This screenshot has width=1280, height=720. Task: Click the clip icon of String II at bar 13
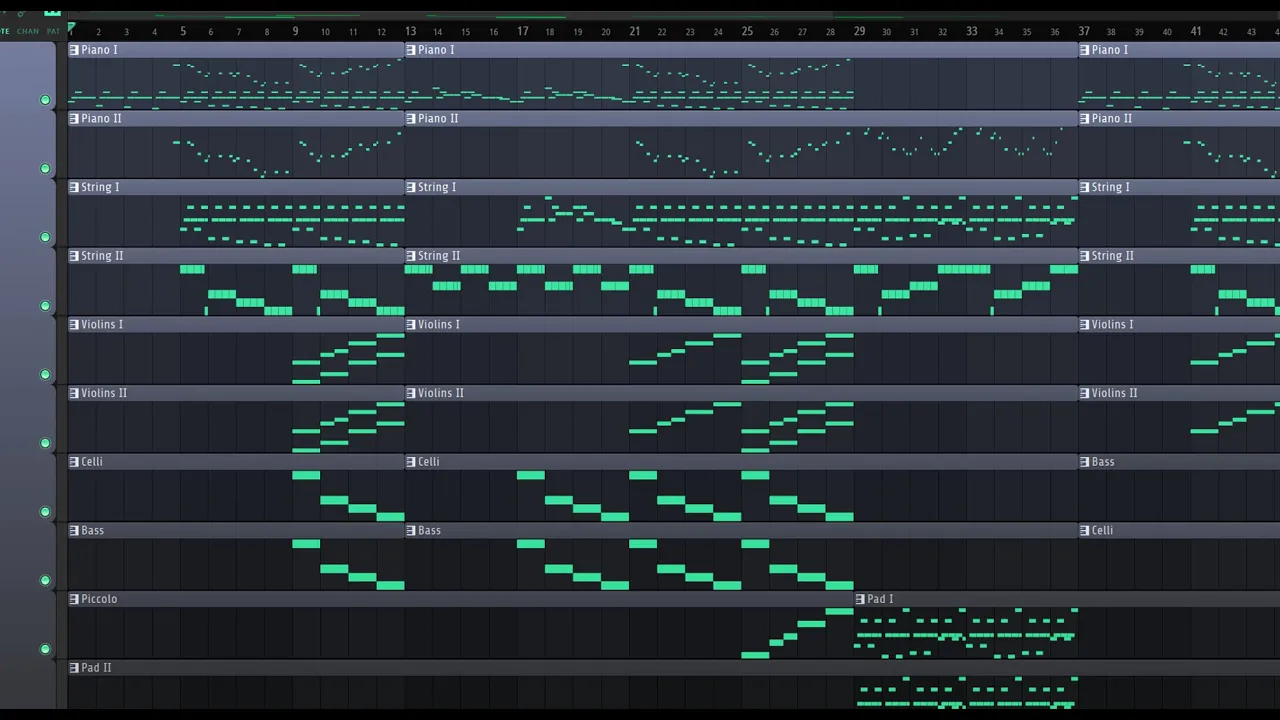pyautogui.click(x=411, y=256)
